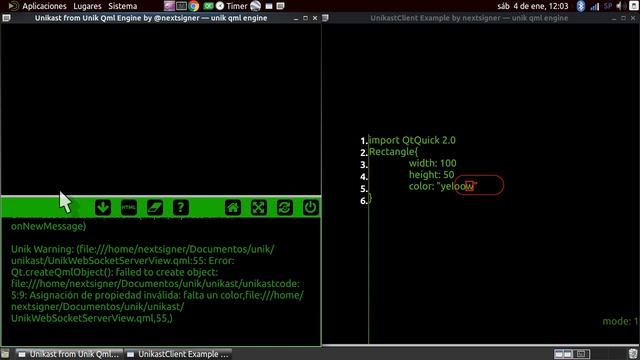Click the Timer applet label
This screenshot has width=640, height=360.
[236, 6]
